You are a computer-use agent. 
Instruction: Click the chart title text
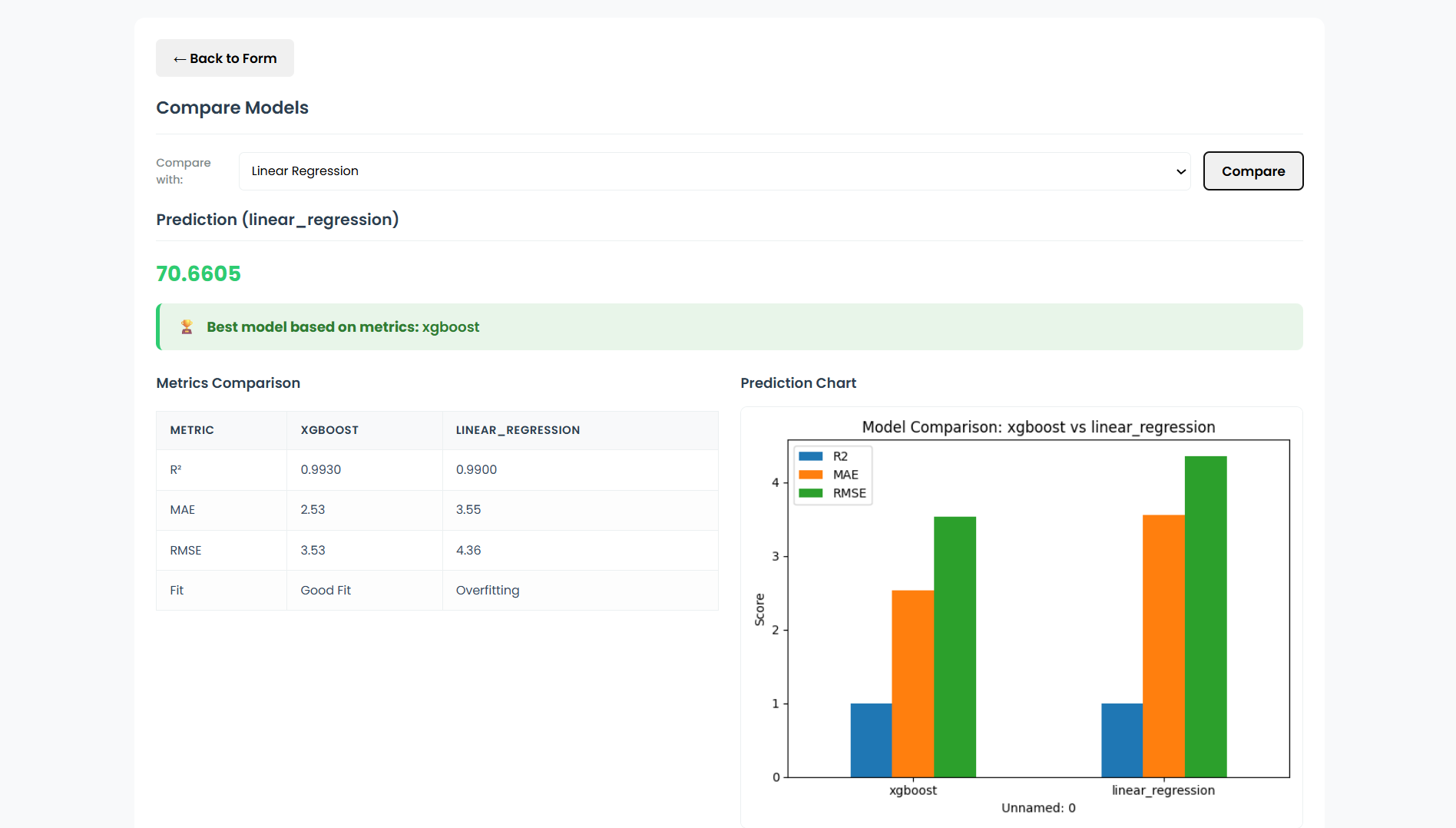click(1038, 427)
